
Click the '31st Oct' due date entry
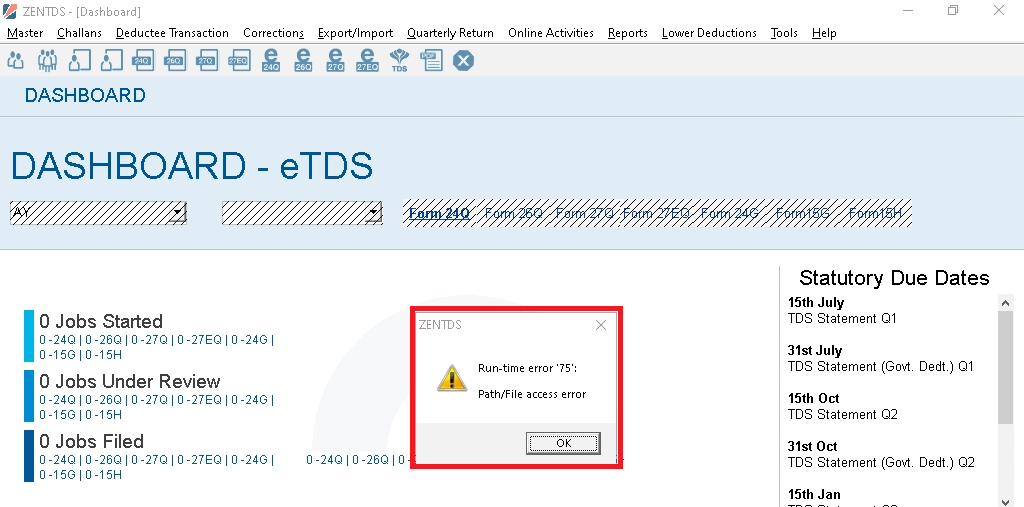coord(812,447)
